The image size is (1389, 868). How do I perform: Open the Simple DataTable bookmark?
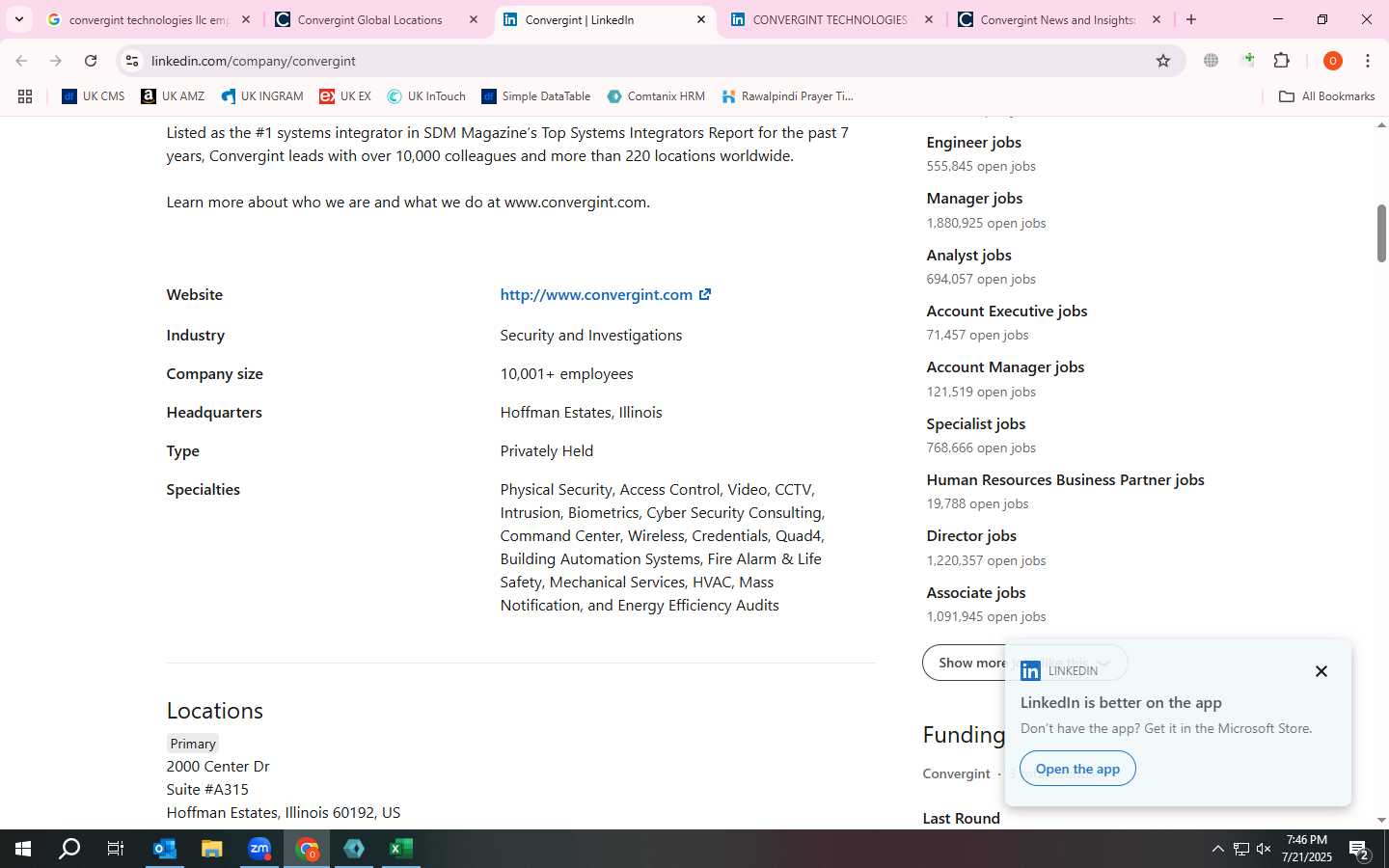[x=536, y=96]
